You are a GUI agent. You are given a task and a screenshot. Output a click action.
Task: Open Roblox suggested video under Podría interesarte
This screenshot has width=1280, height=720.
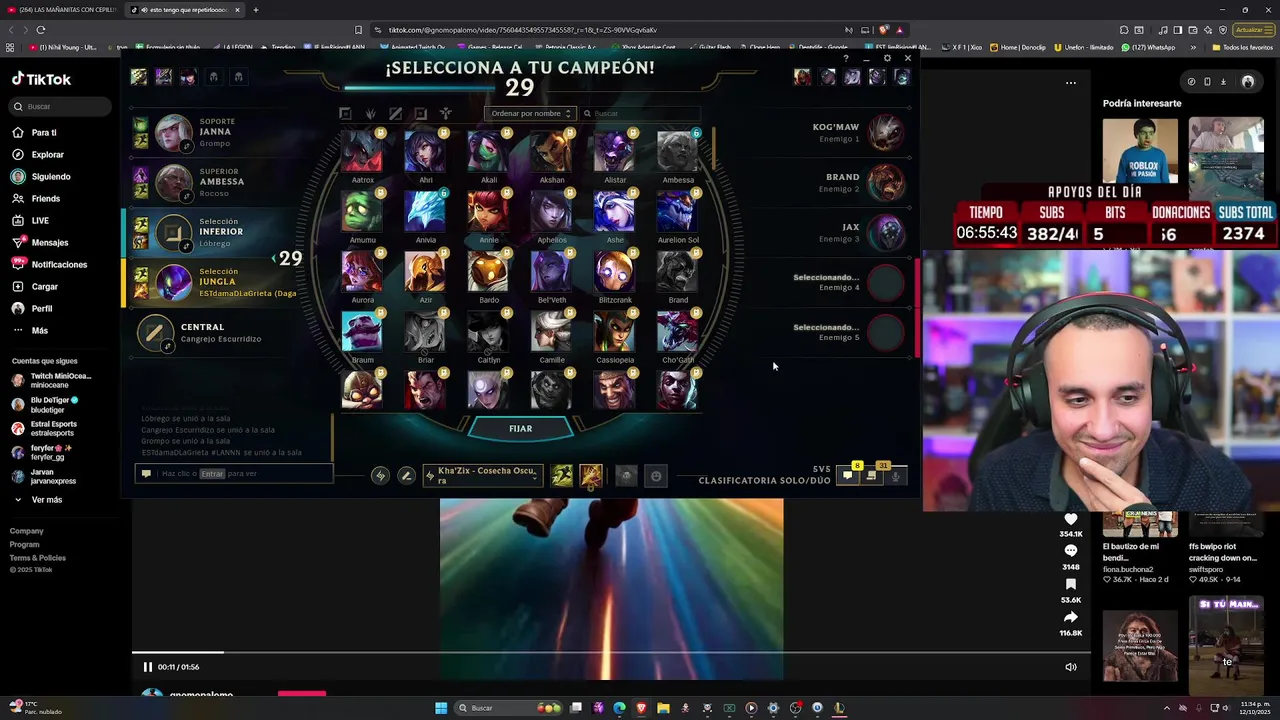point(1140,150)
